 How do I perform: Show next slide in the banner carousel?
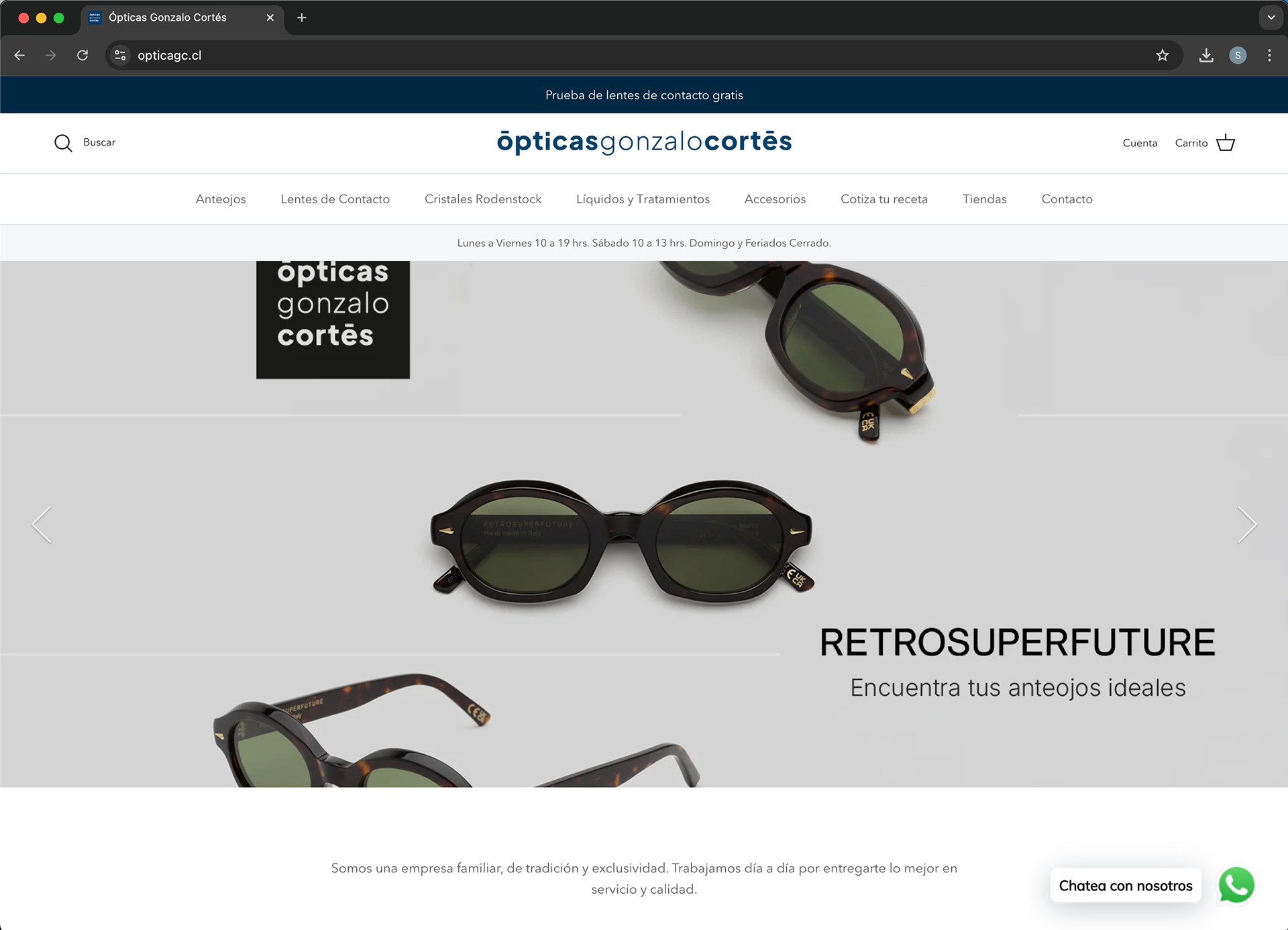point(1247,524)
